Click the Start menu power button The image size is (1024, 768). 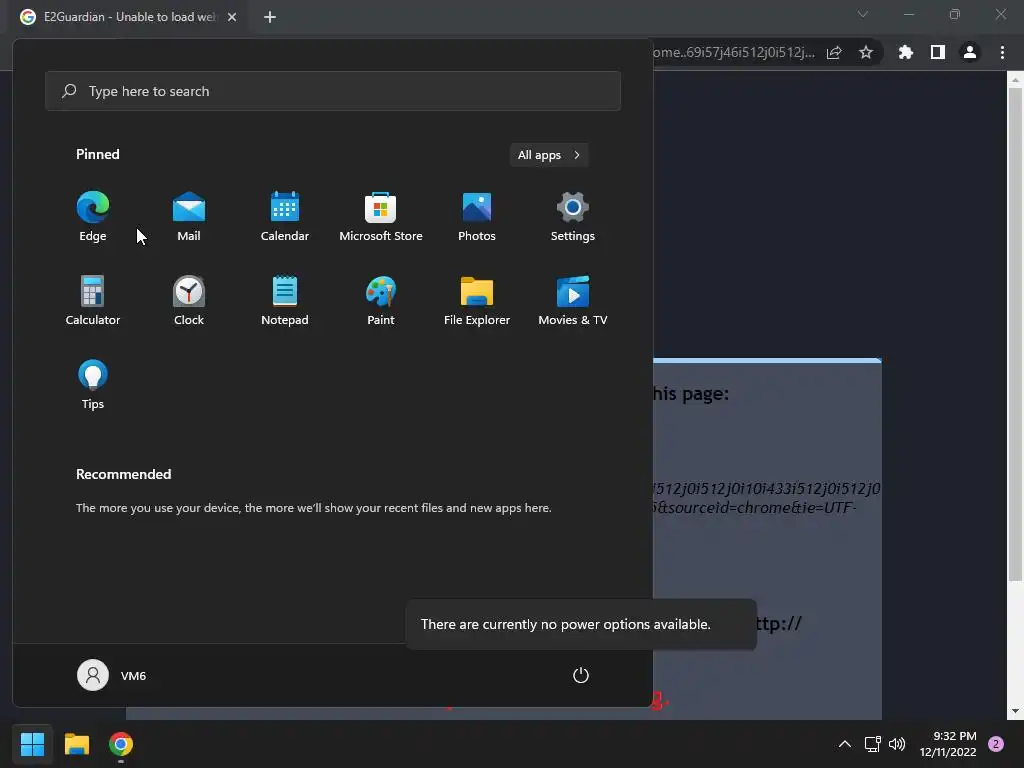tap(581, 675)
